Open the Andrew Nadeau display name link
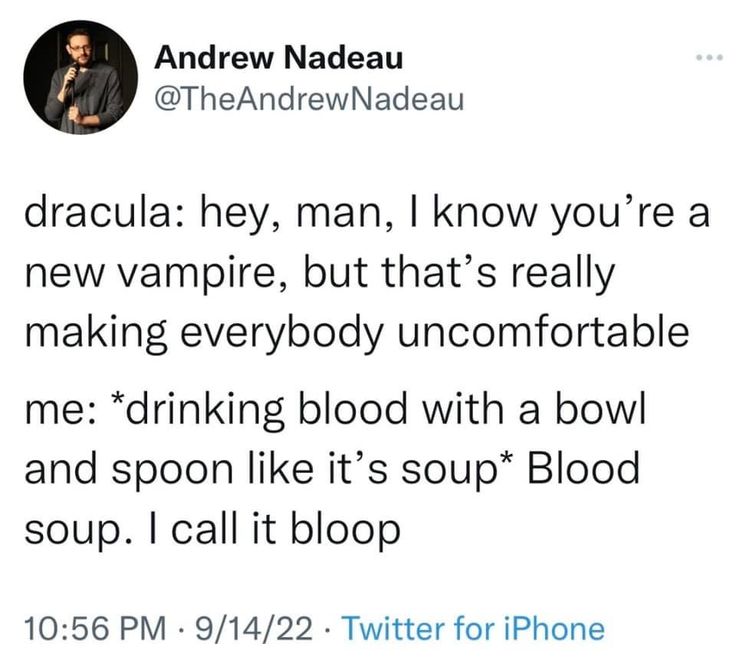 tap(279, 58)
